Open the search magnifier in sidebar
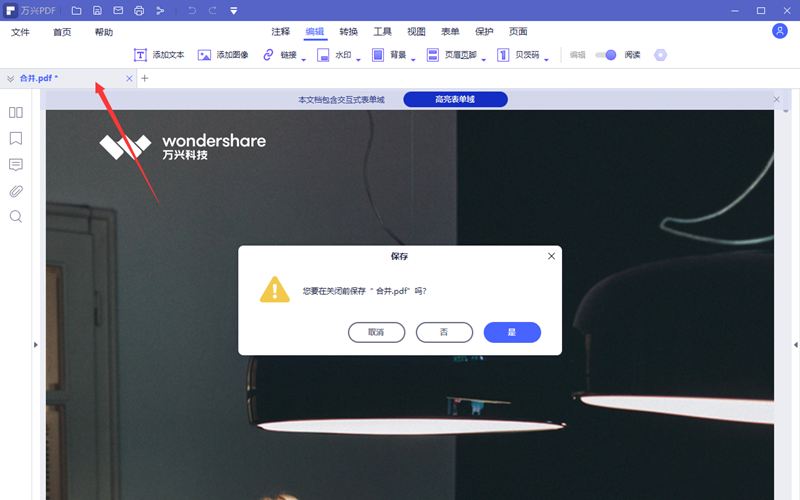Screen dimensions: 800x500 [x=16, y=216]
